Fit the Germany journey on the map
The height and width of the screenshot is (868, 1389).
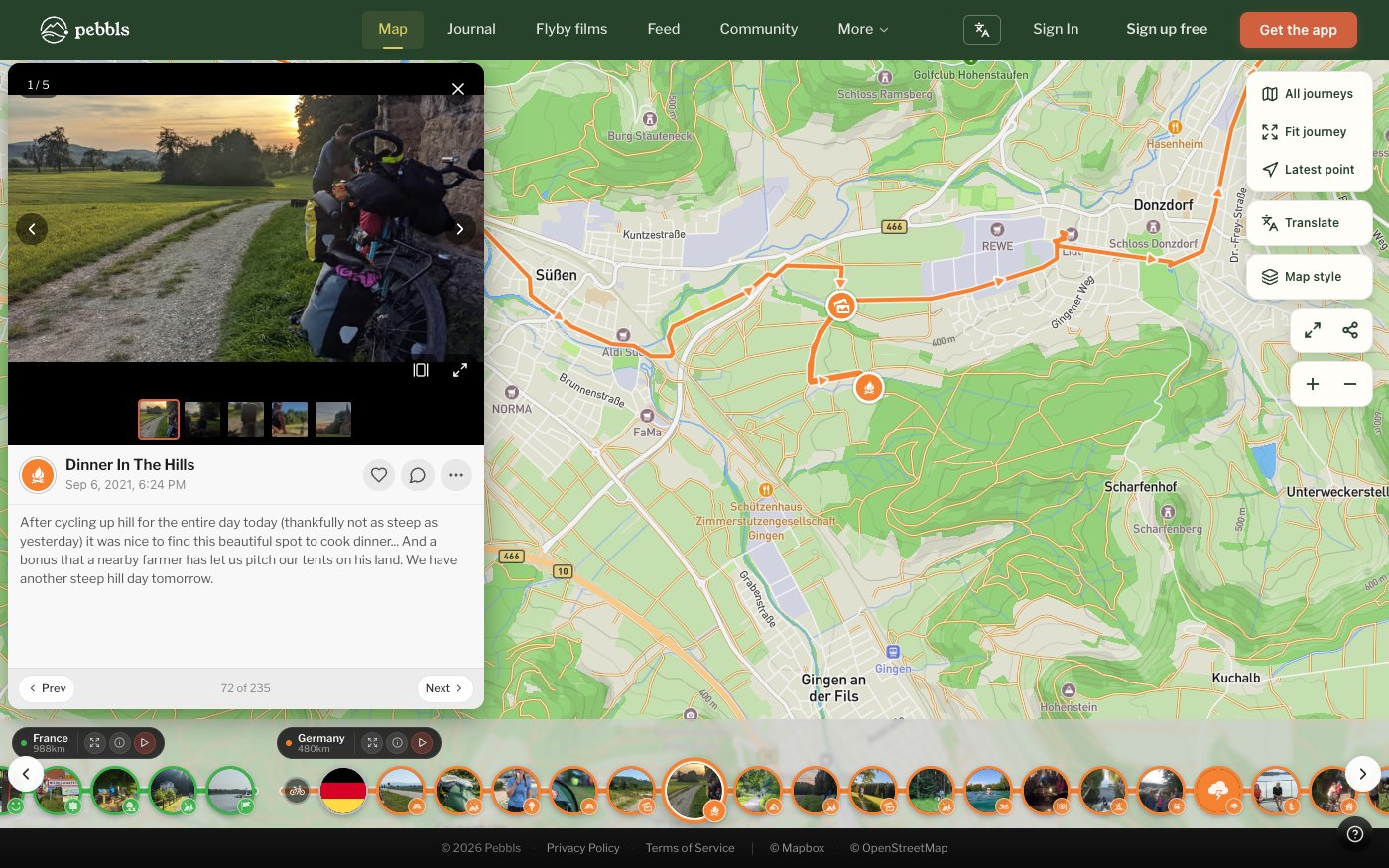372,742
